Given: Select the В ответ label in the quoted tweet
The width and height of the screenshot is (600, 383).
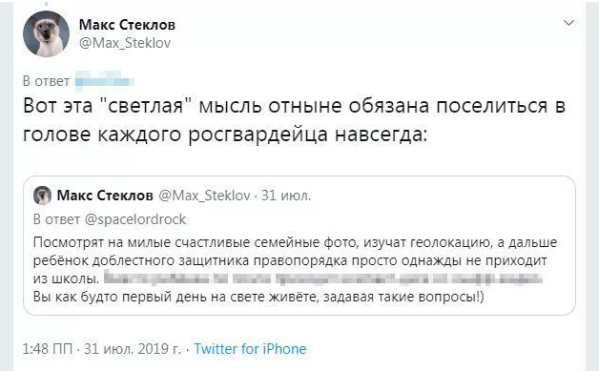Looking at the screenshot, I should point(57,219).
